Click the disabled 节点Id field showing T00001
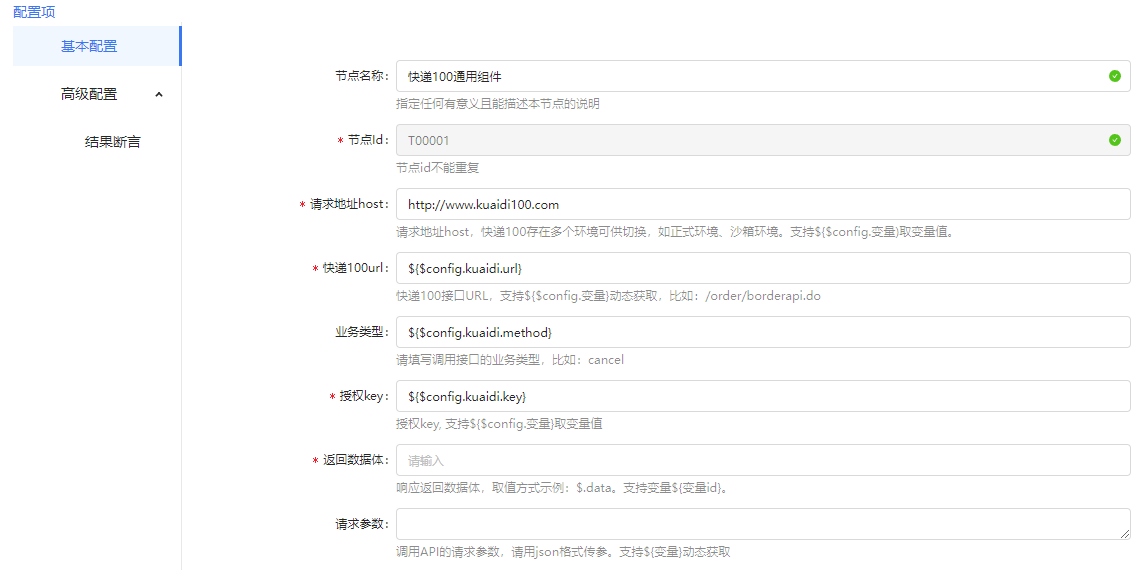 [750, 140]
